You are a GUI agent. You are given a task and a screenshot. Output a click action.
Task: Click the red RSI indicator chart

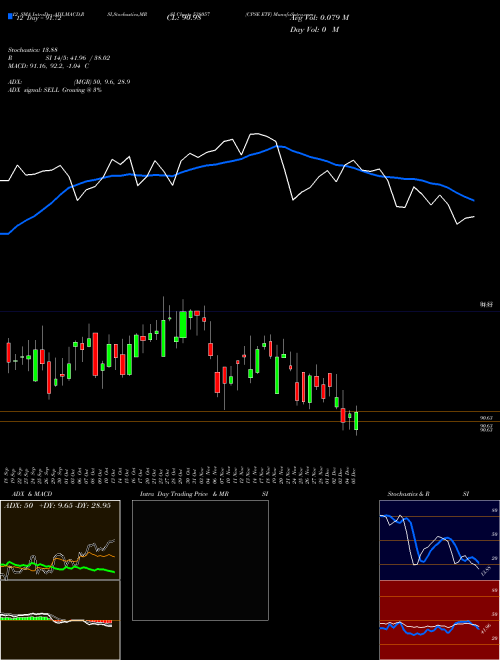tap(439, 620)
